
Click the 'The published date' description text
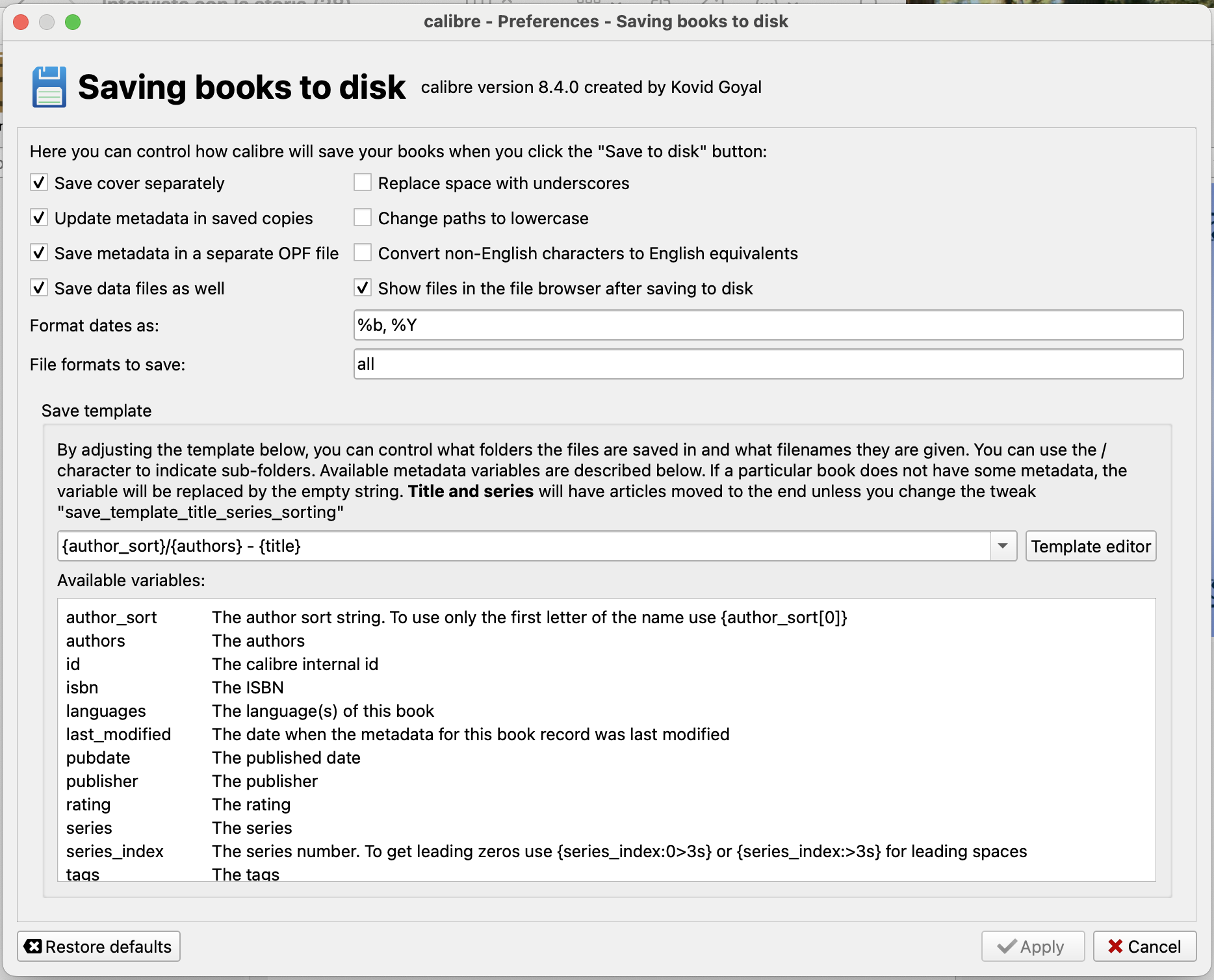click(x=286, y=758)
